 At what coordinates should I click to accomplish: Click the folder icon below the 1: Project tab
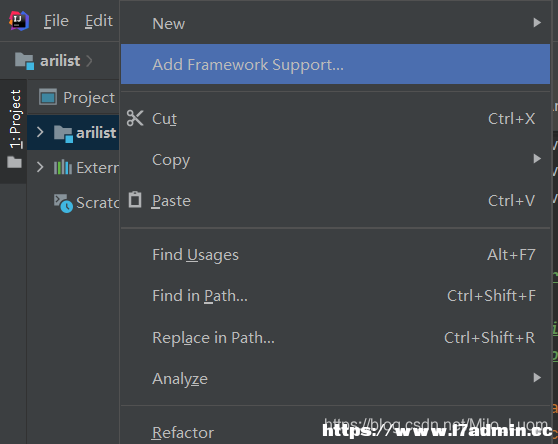[15, 162]
